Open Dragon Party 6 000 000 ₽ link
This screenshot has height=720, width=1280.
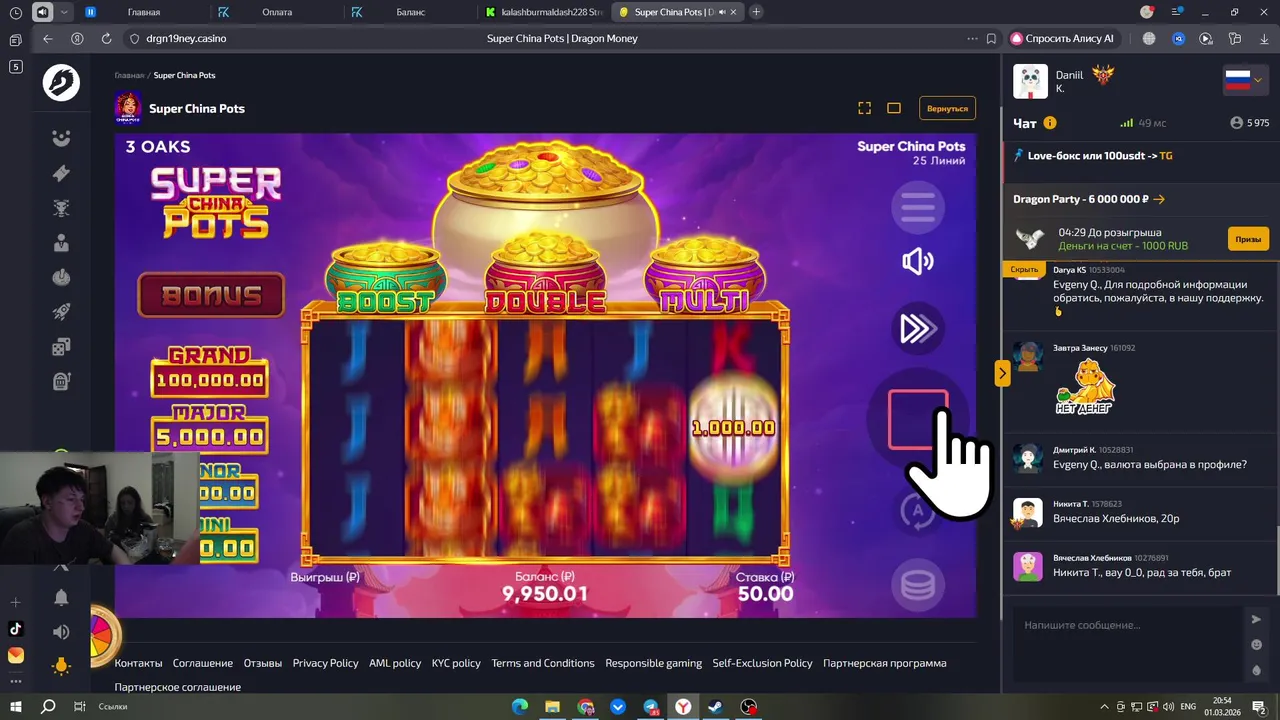[1089, 199]
